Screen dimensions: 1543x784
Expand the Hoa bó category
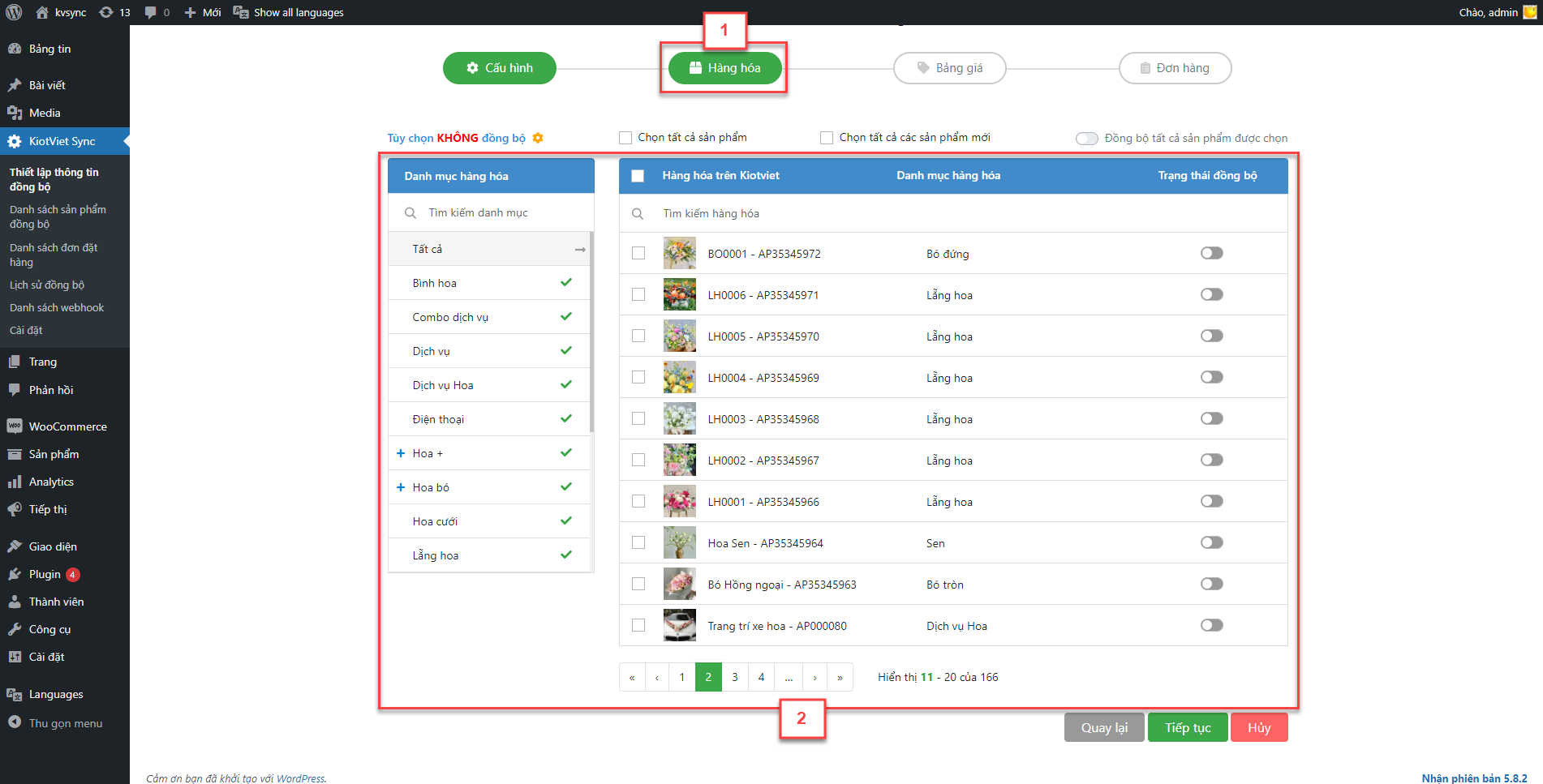click(401, 487)
